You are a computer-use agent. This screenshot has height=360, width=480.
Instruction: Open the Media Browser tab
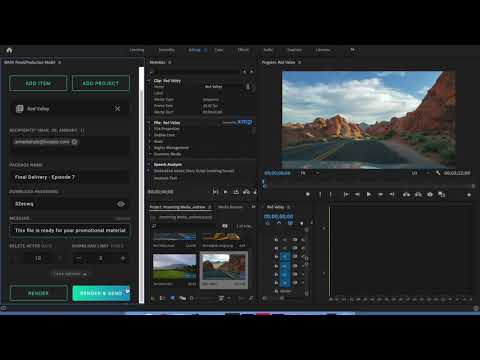coord(230,207)
